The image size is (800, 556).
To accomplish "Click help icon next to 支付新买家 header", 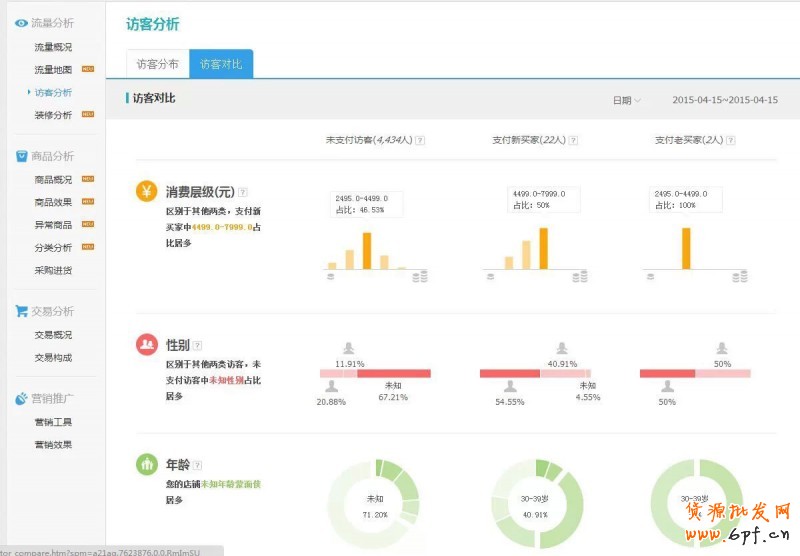I will coord(573,141).
